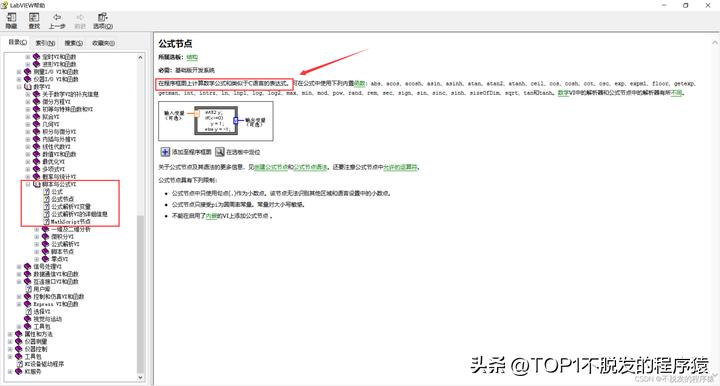Open the 内联 link in the last bullet
The height and width of the screenshot is (386, 720).
tap(211, 216)
